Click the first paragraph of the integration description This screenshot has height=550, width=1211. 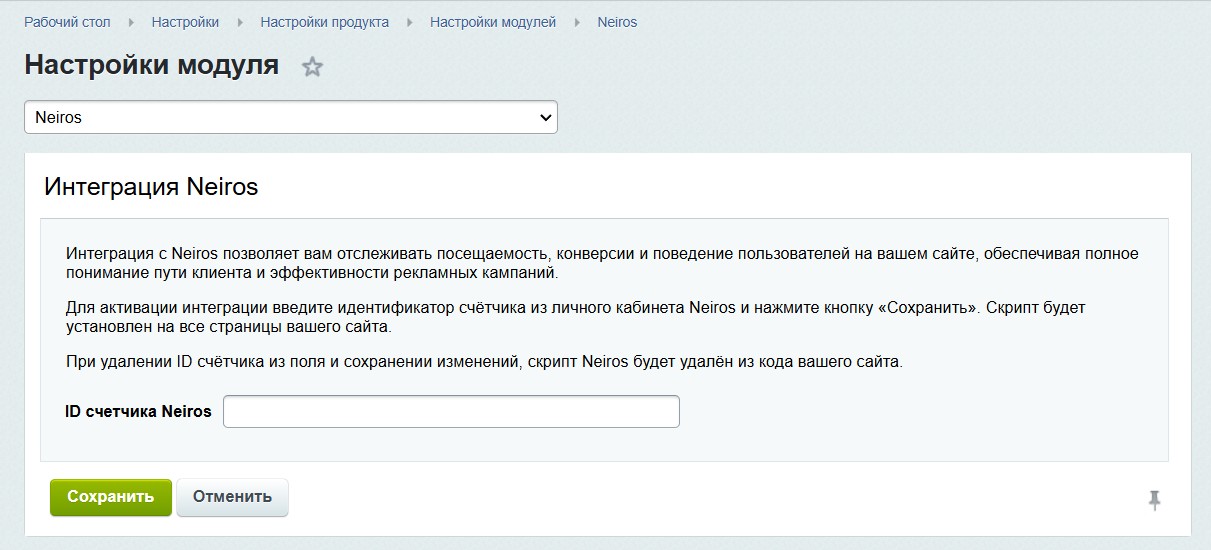[600, 263]
